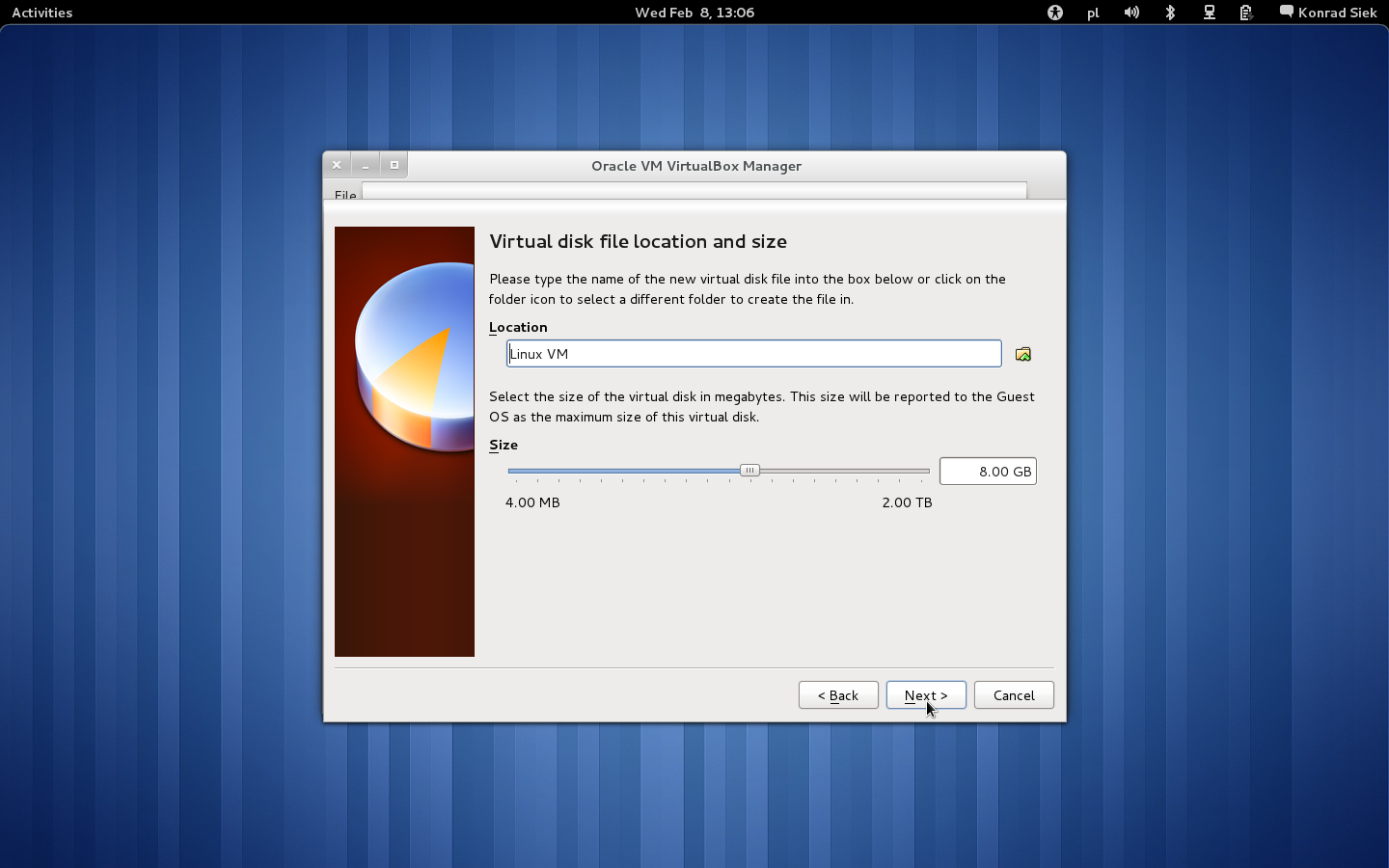The image size is (1389, 868).
Task: Click the battery status icon
Action: 1246,13
